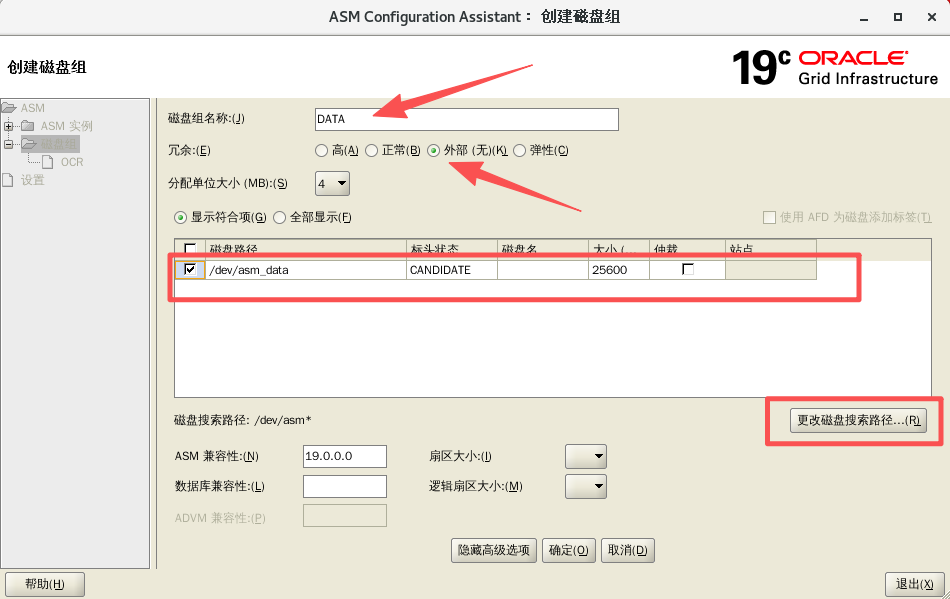Screen dimensions: 950x599
Task: Click the 站点 column header
Action: pos(771,250)
